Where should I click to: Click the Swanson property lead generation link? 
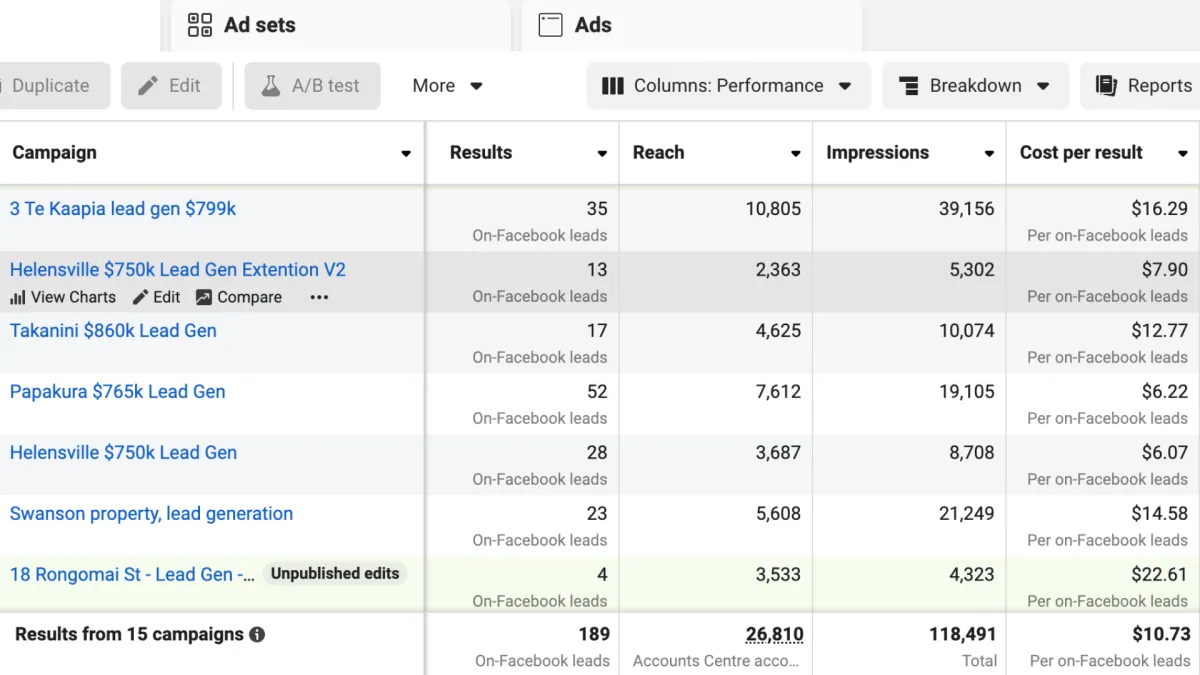click(x=151, y=514)
